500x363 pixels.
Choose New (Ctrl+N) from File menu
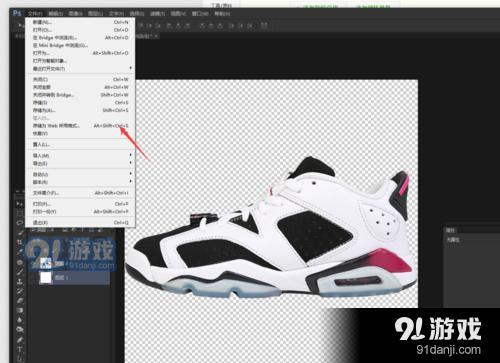[x=80, y=22]
